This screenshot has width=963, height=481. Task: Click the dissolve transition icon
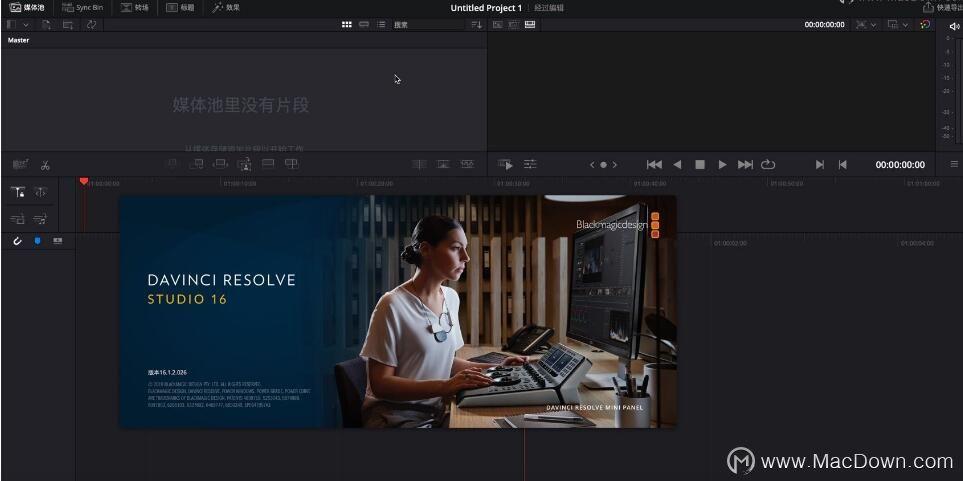[x=443, y=164]
